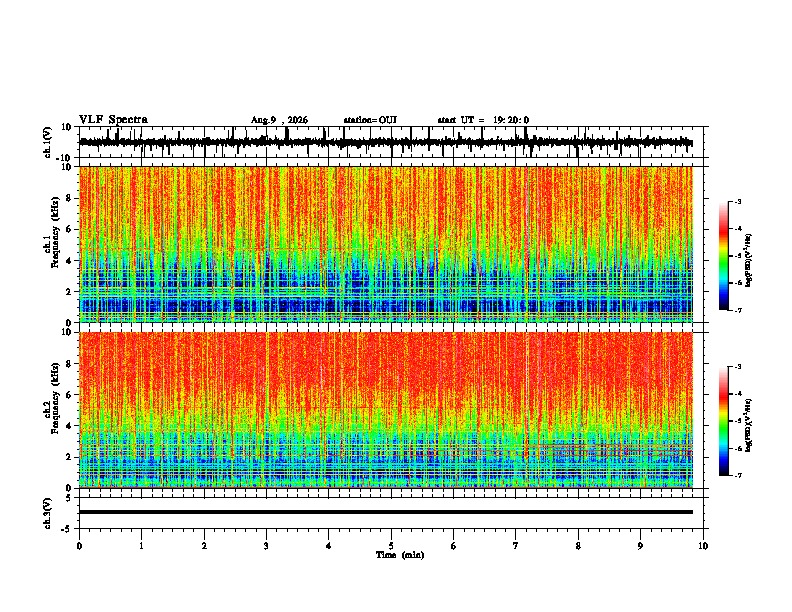Click the "1" tick on the time axis

141,546
